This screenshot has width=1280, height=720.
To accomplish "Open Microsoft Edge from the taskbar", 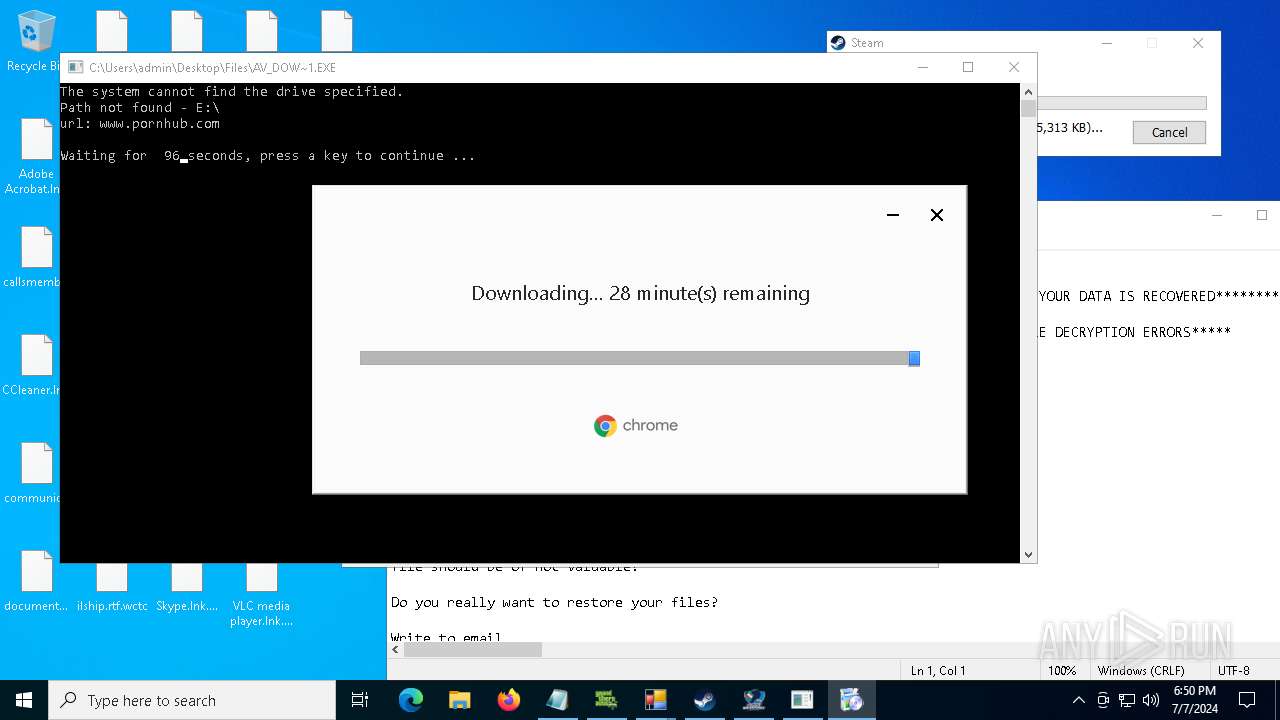I will tap(411, 700).
